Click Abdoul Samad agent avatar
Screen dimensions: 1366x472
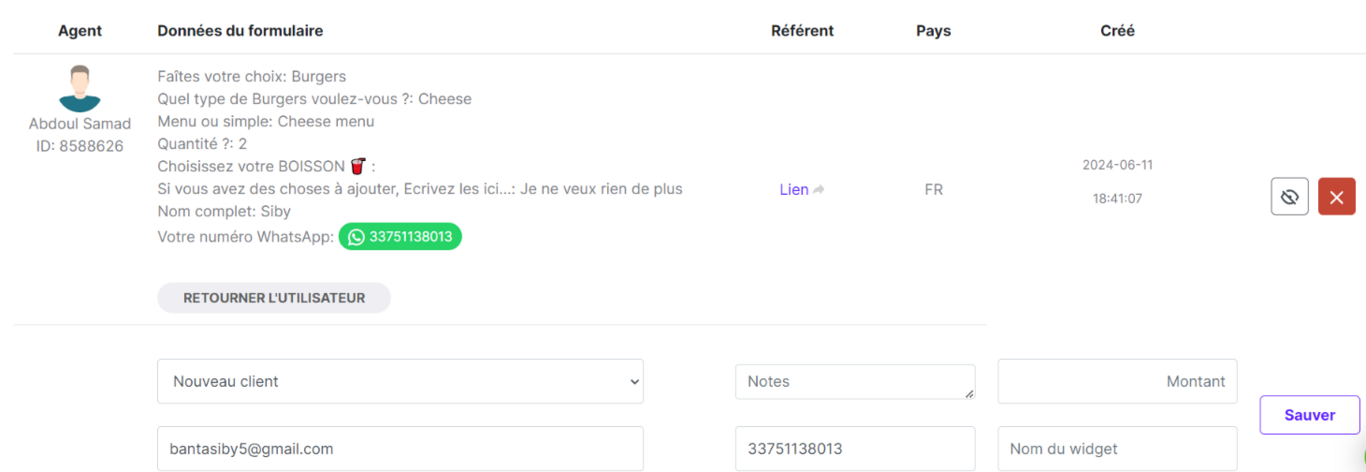pos(79,88)
